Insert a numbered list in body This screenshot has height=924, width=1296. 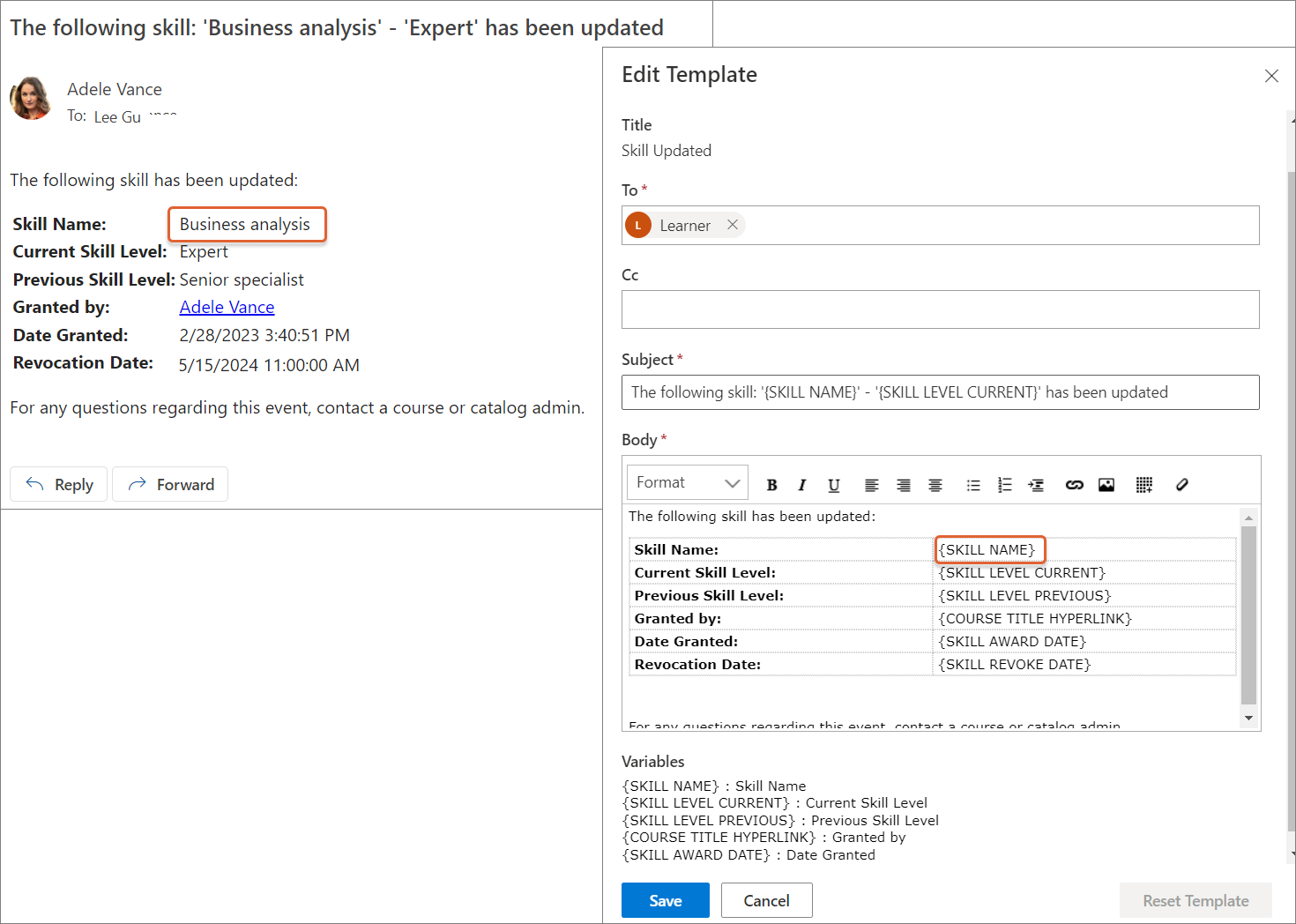point(1004,485)
